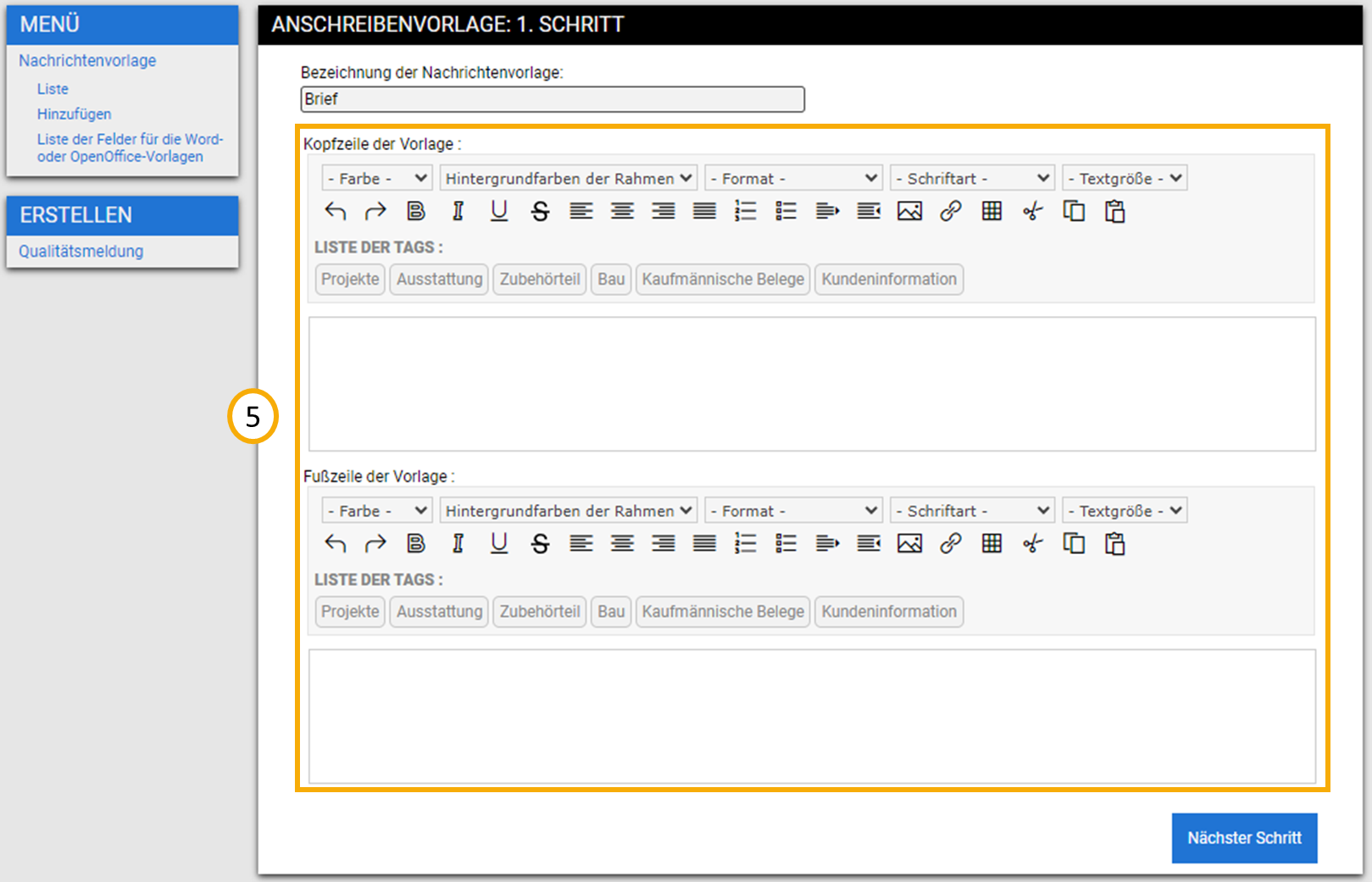The image size is (1372, 882).
Task: Open the Liste menu item in sidebar
Action: tap(53, 89)
